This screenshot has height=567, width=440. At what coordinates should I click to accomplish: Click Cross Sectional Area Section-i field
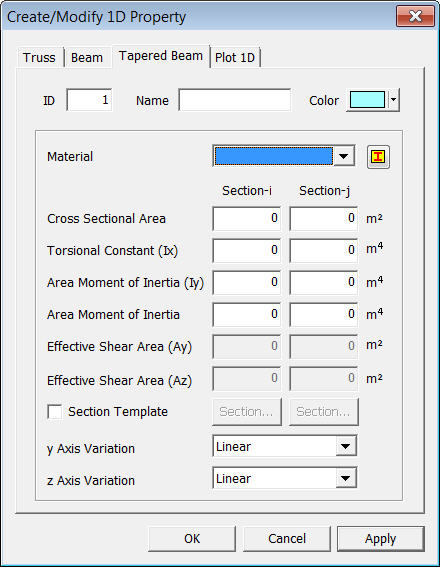pos(247,218)
